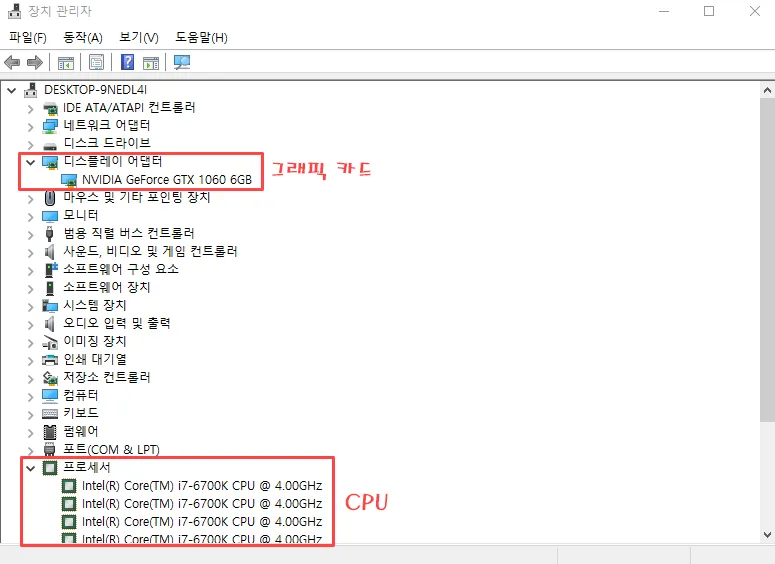Click the 키보드 keyboard icon

(50, 414)
